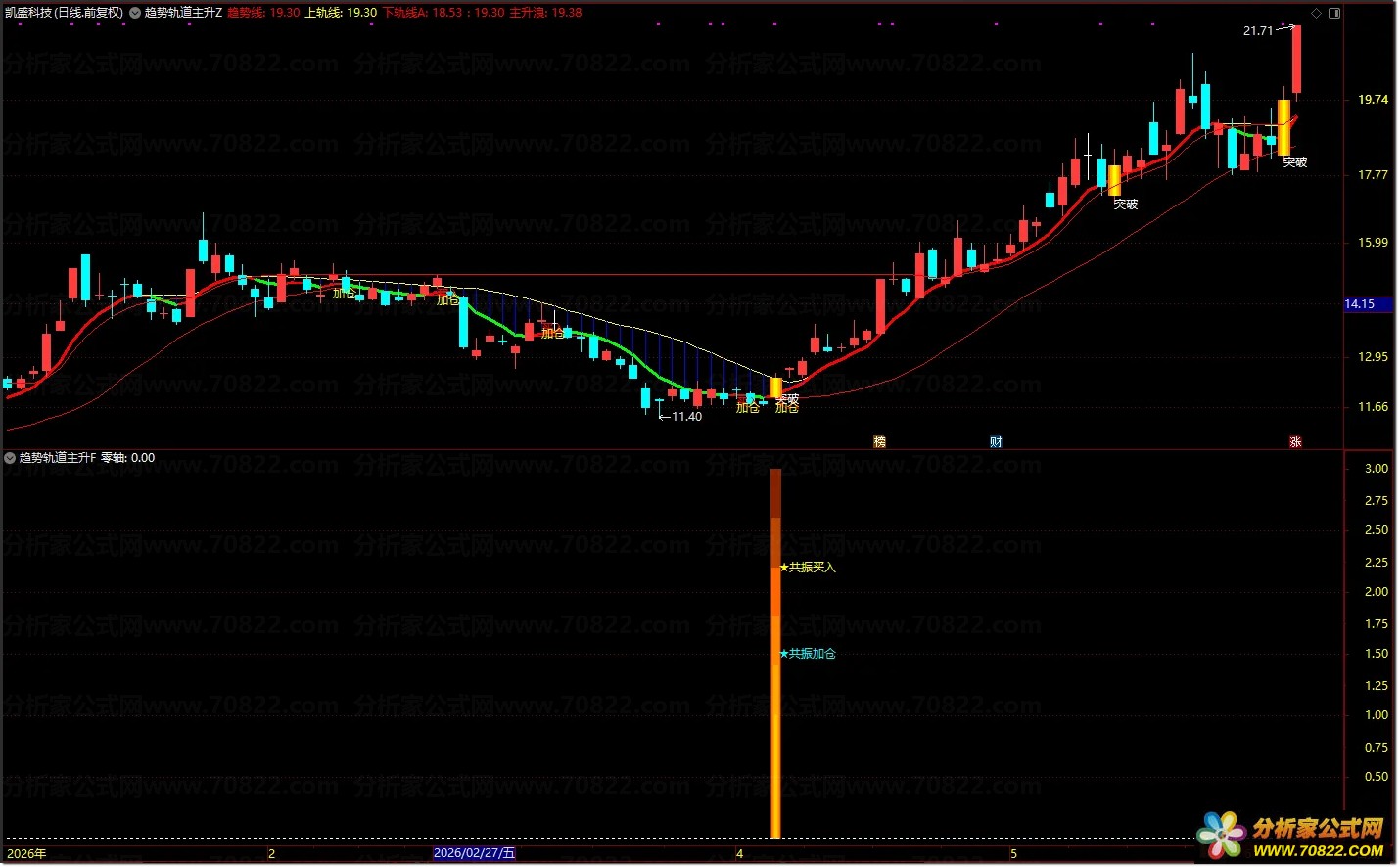This screenshot has height=867, width=1400.
Task: Click the ★共振买入 signal label
Action: click(808, 568)
